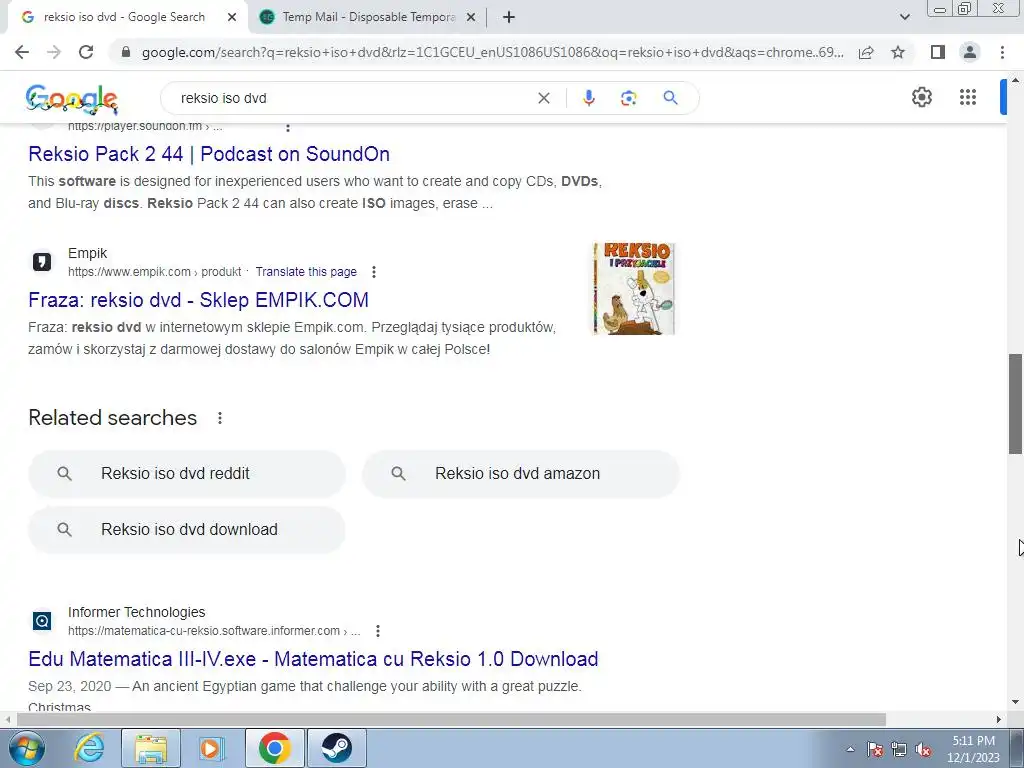Open Google quick settings gear

pos(921,97)
